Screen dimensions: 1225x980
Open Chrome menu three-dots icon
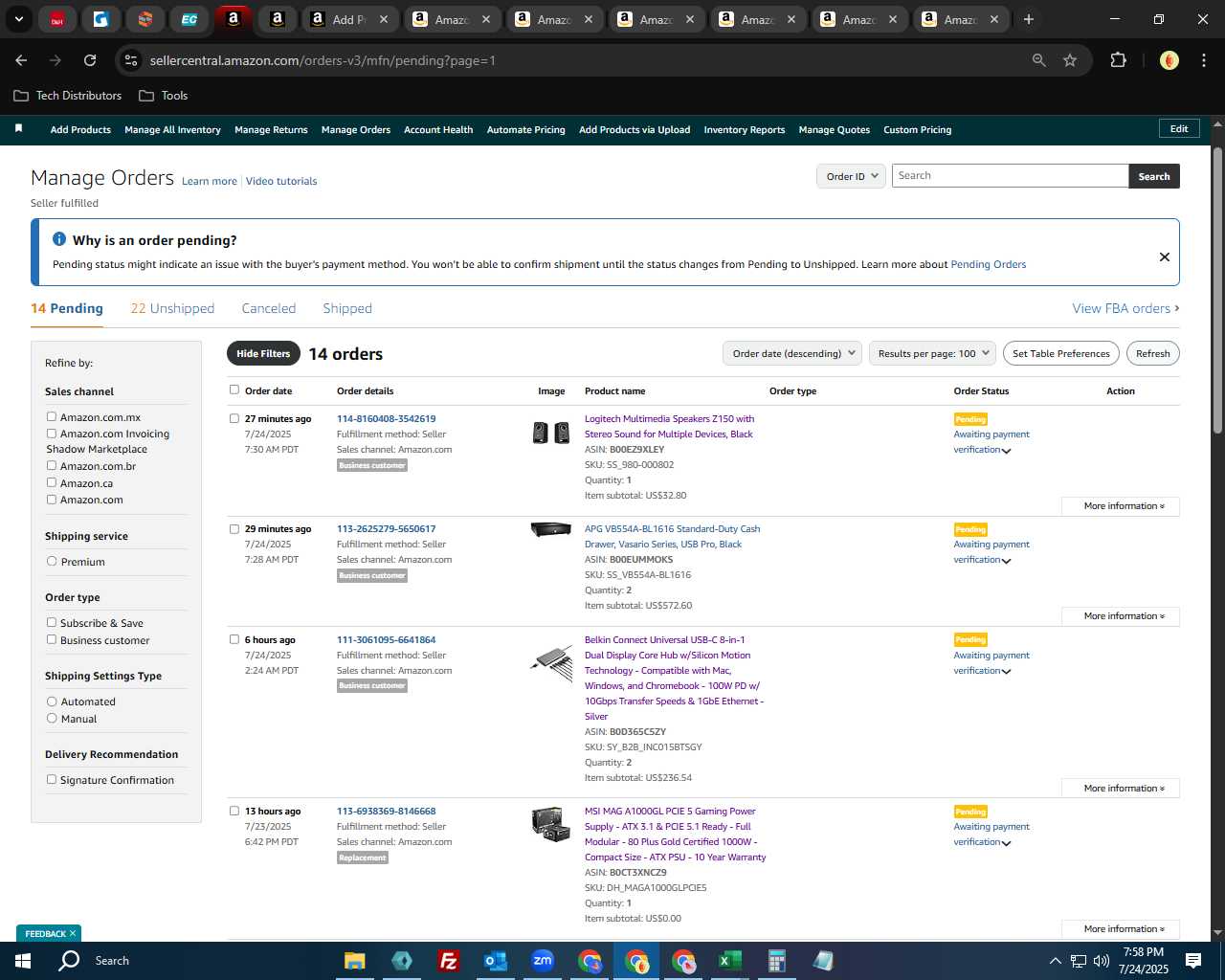point(1202,60)
